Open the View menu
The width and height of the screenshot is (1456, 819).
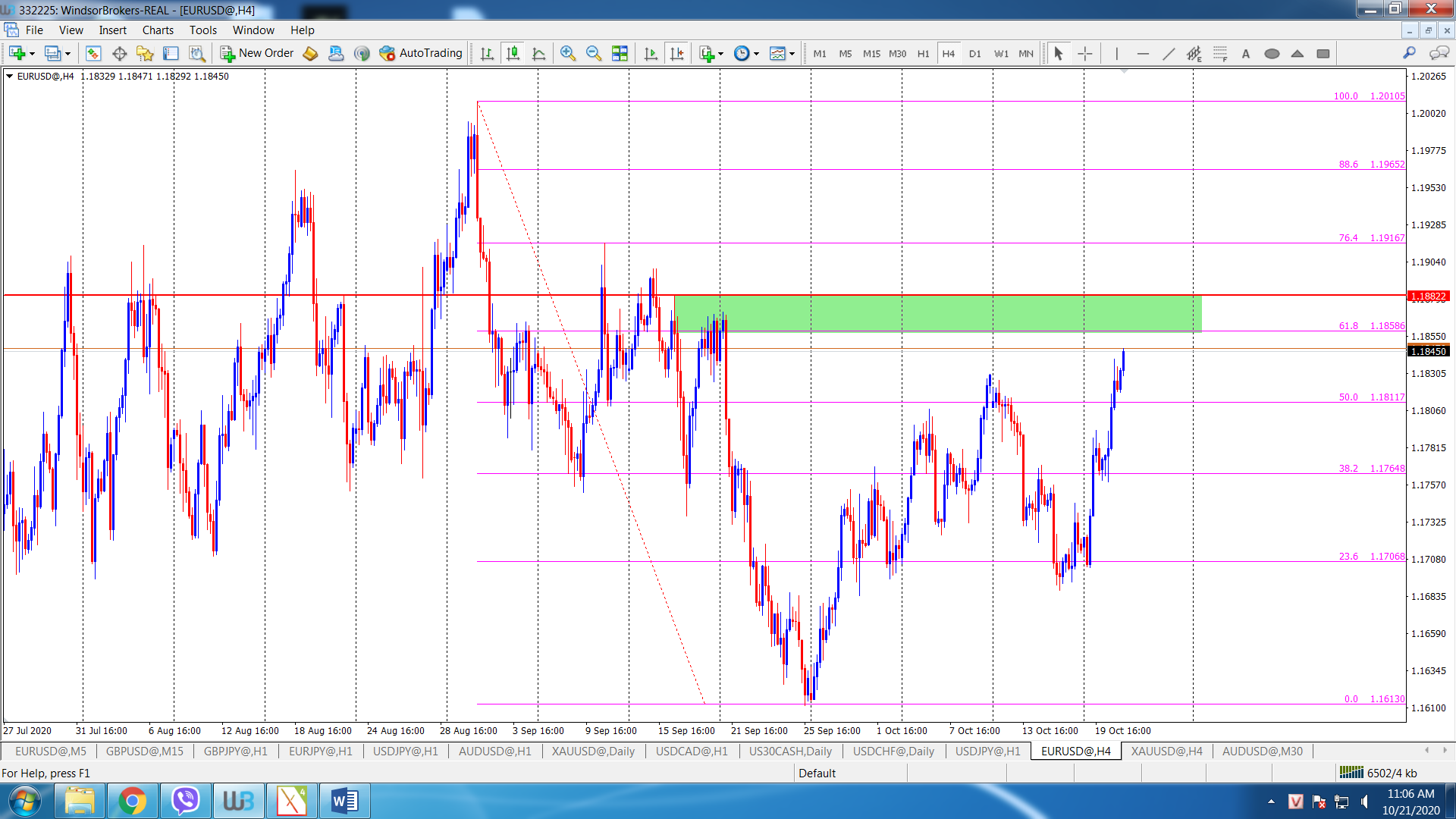(71, 30)
